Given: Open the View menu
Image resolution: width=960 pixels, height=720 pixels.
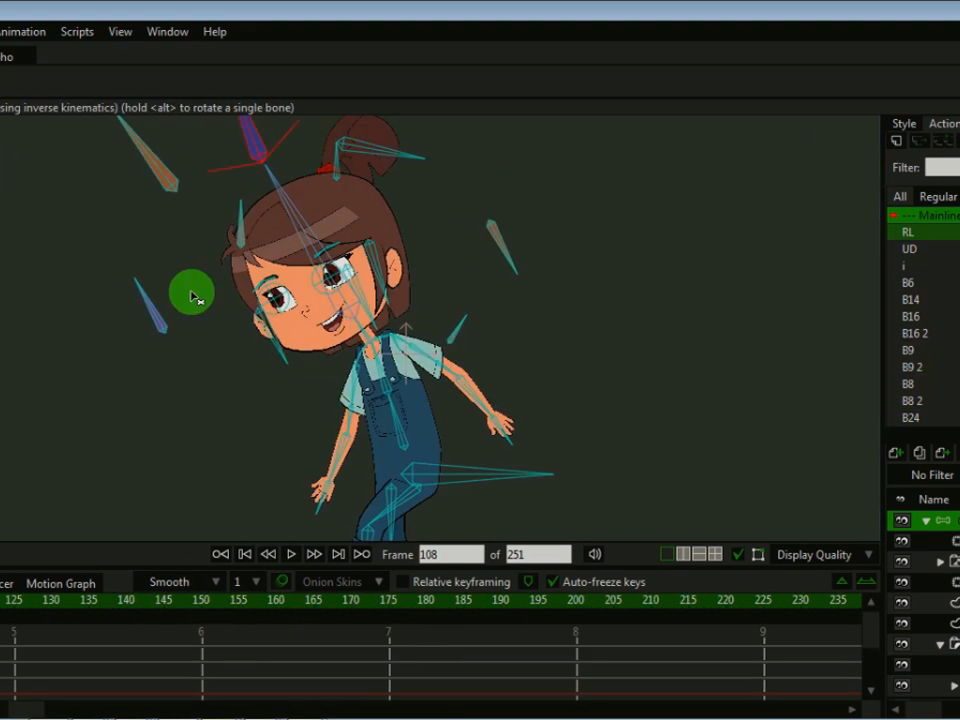Looking at the screenshot, I should click(120, 32).
